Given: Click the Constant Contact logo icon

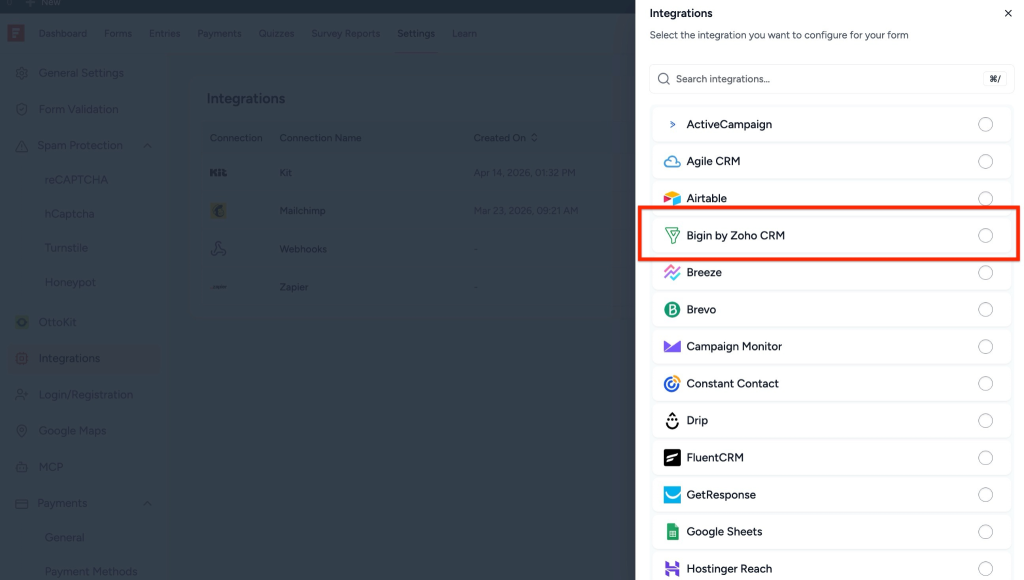Looking at the screenshot, I should (x=672, y=383).
